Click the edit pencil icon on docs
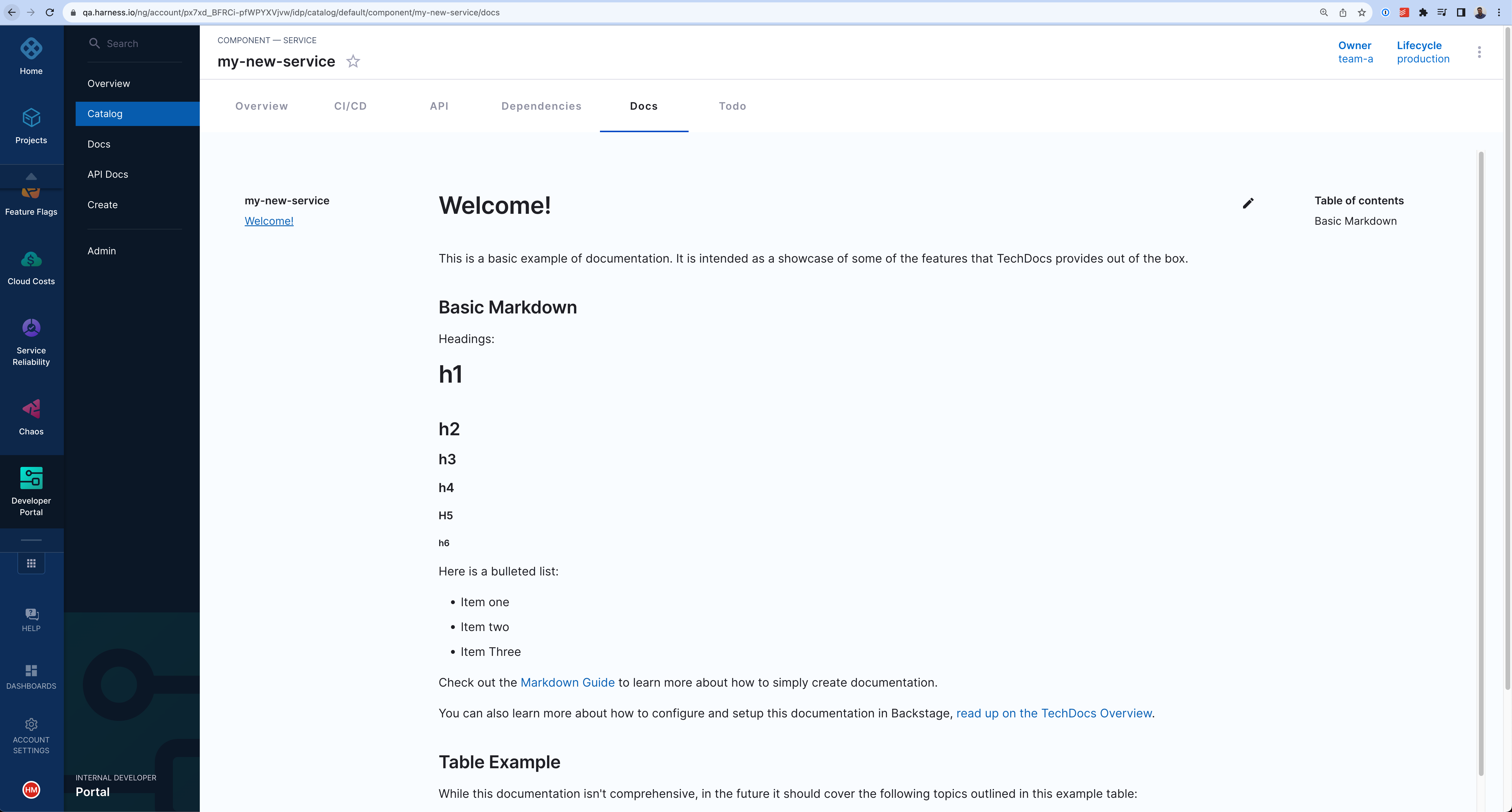 [1248, 203]
